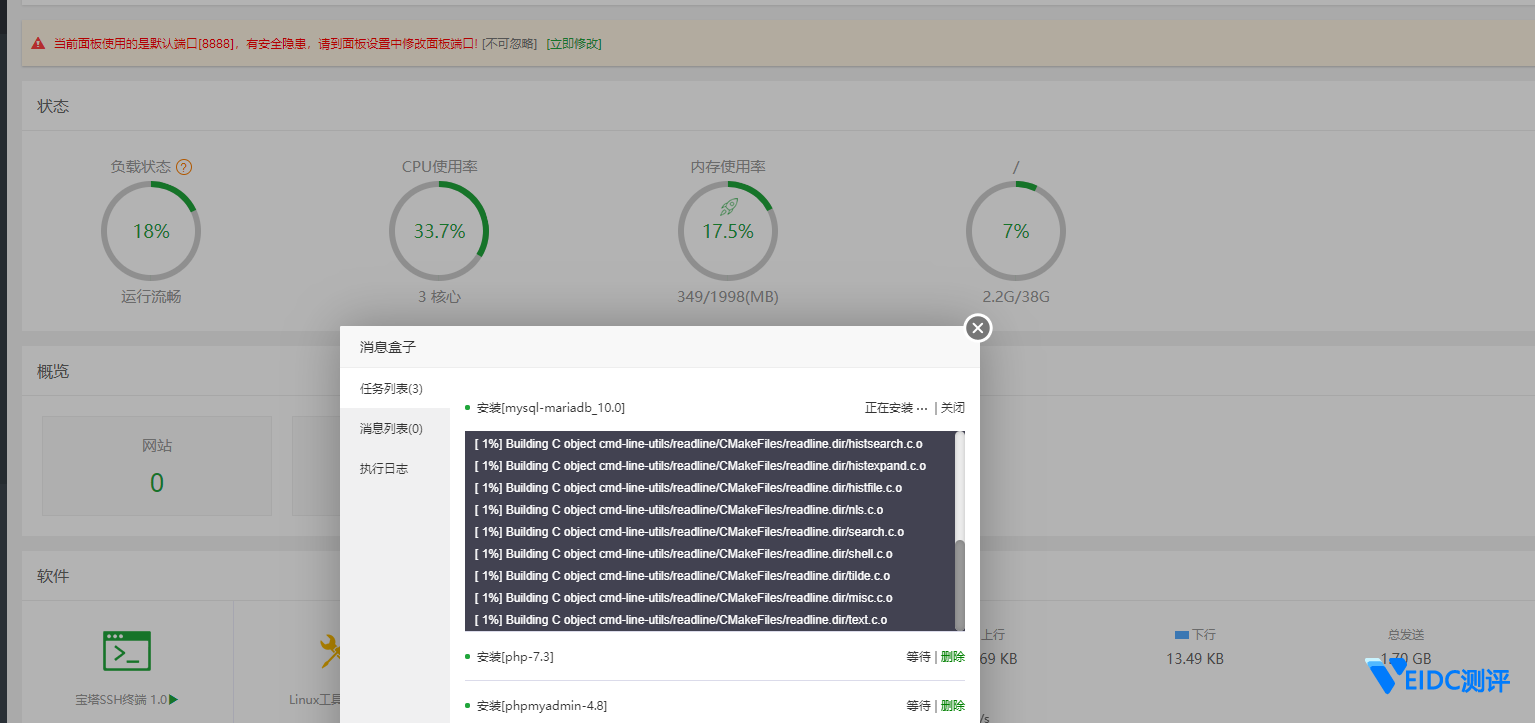Viewport: 1535px width, 723px height.
Task: Open the 消息列表(0) tab
Action: click(x=392, y=428)
